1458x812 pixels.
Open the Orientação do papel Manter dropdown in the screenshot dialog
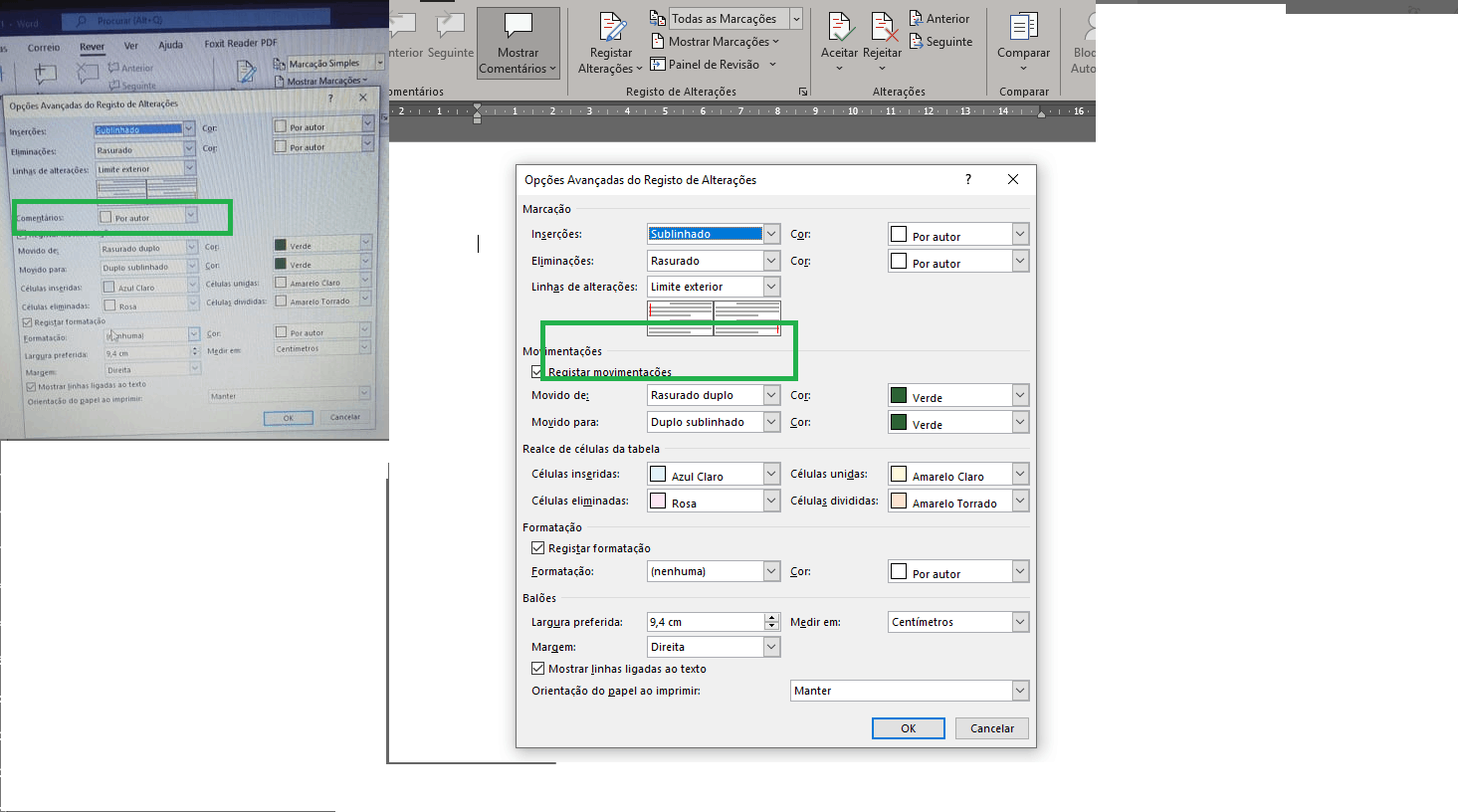pos(1020,691)
